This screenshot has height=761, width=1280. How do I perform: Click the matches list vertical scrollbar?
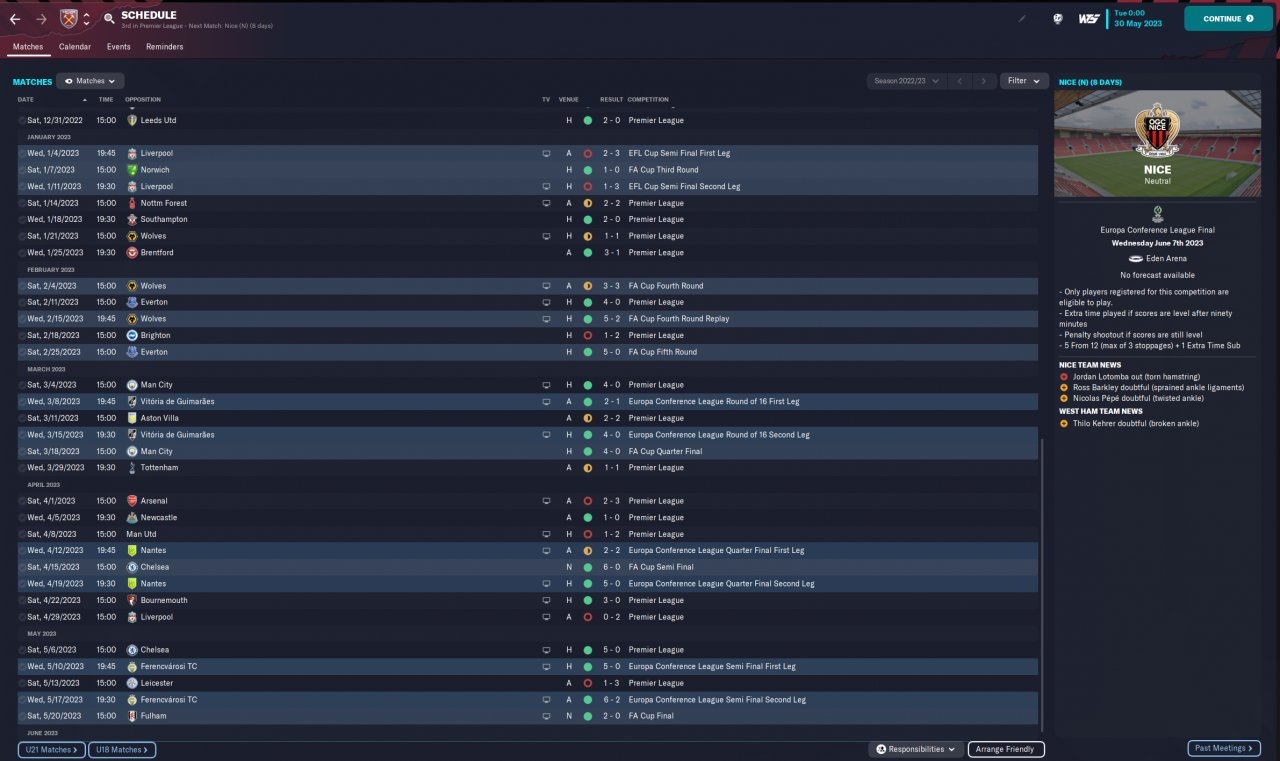[1041, 585]
